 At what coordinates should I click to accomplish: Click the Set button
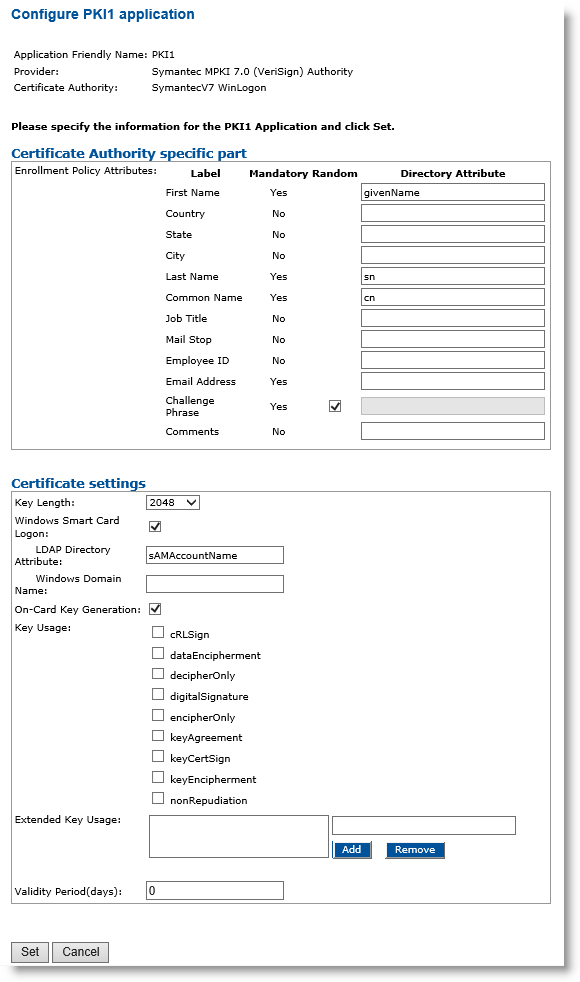point(29,952)
